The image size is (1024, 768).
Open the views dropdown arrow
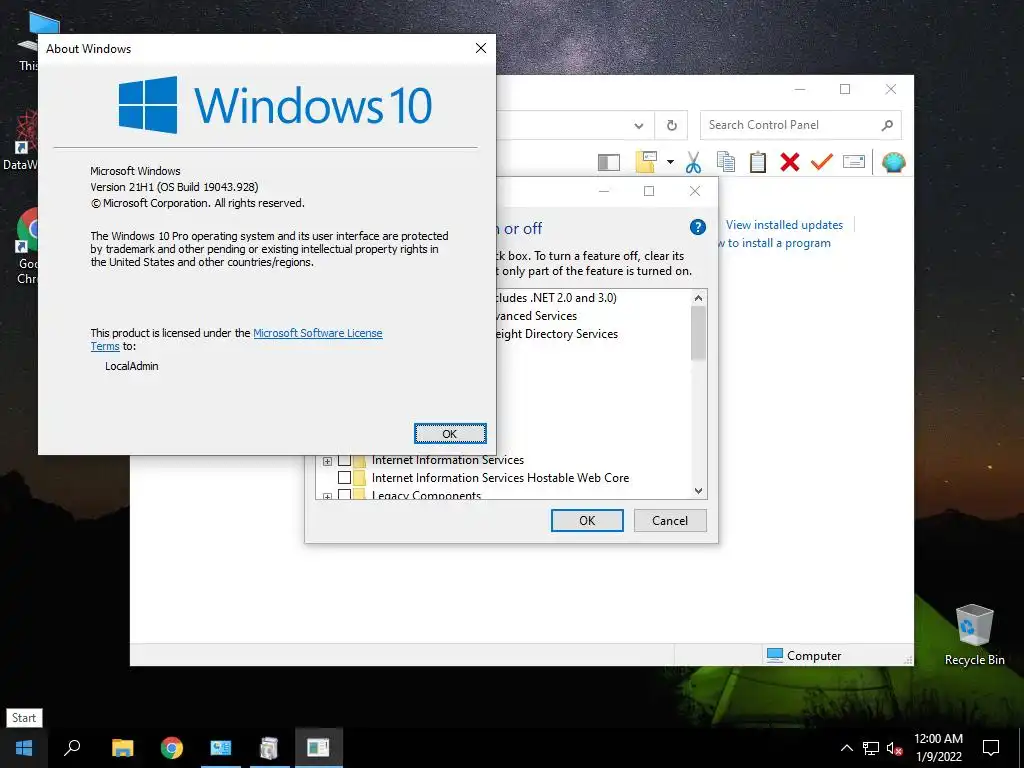[670, 162]
